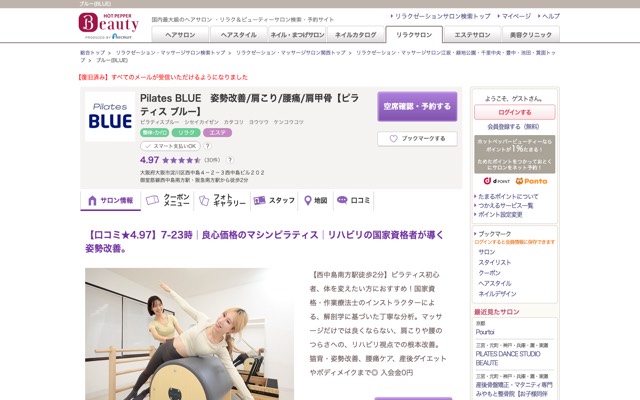The width and height of the screenshot is (640, 400).
Task: Click question mark beside star rating
Action: point(230,160)
